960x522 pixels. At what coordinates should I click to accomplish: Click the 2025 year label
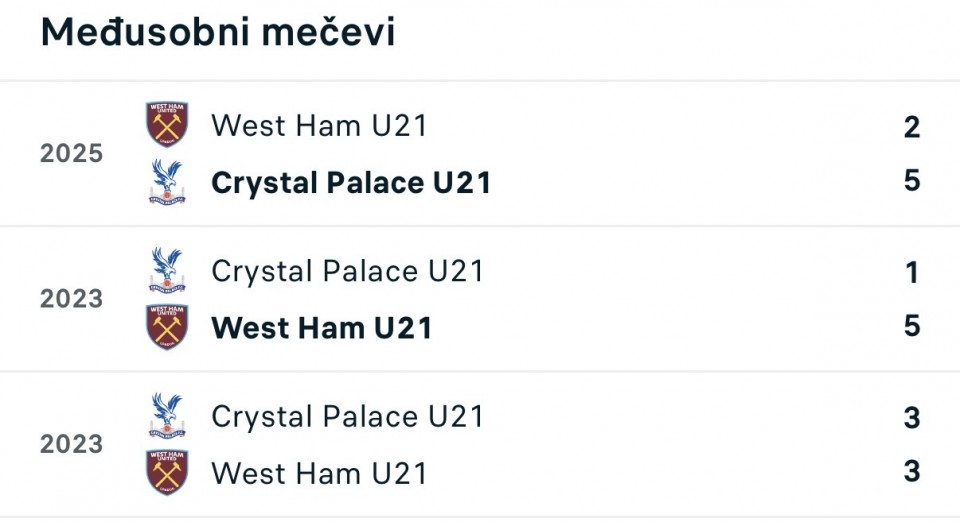click(71, 154)
